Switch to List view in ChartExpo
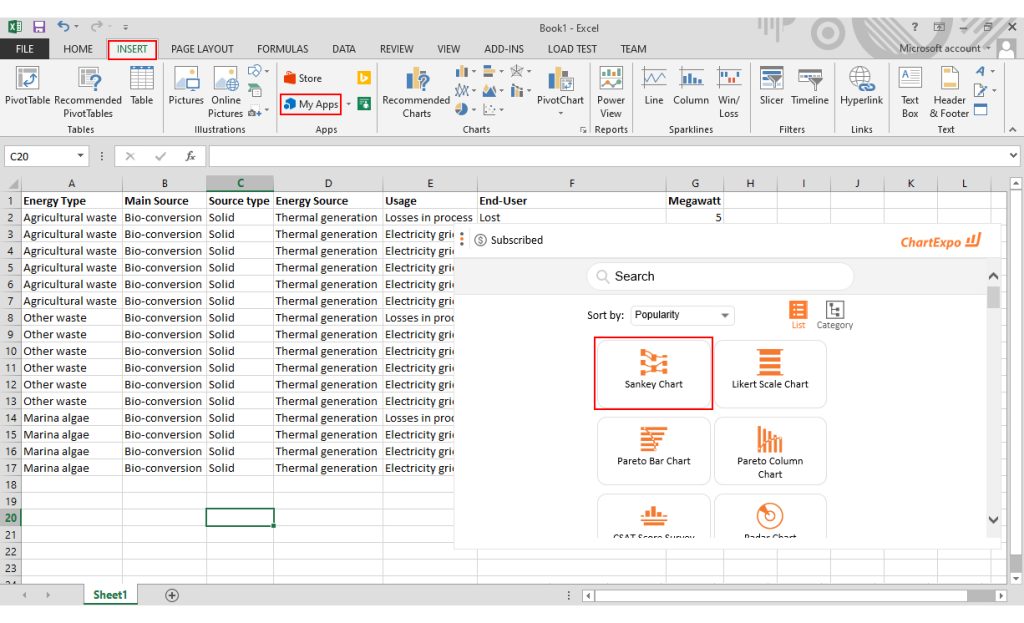Viewport: 1024px width, 623px height. 798,314
